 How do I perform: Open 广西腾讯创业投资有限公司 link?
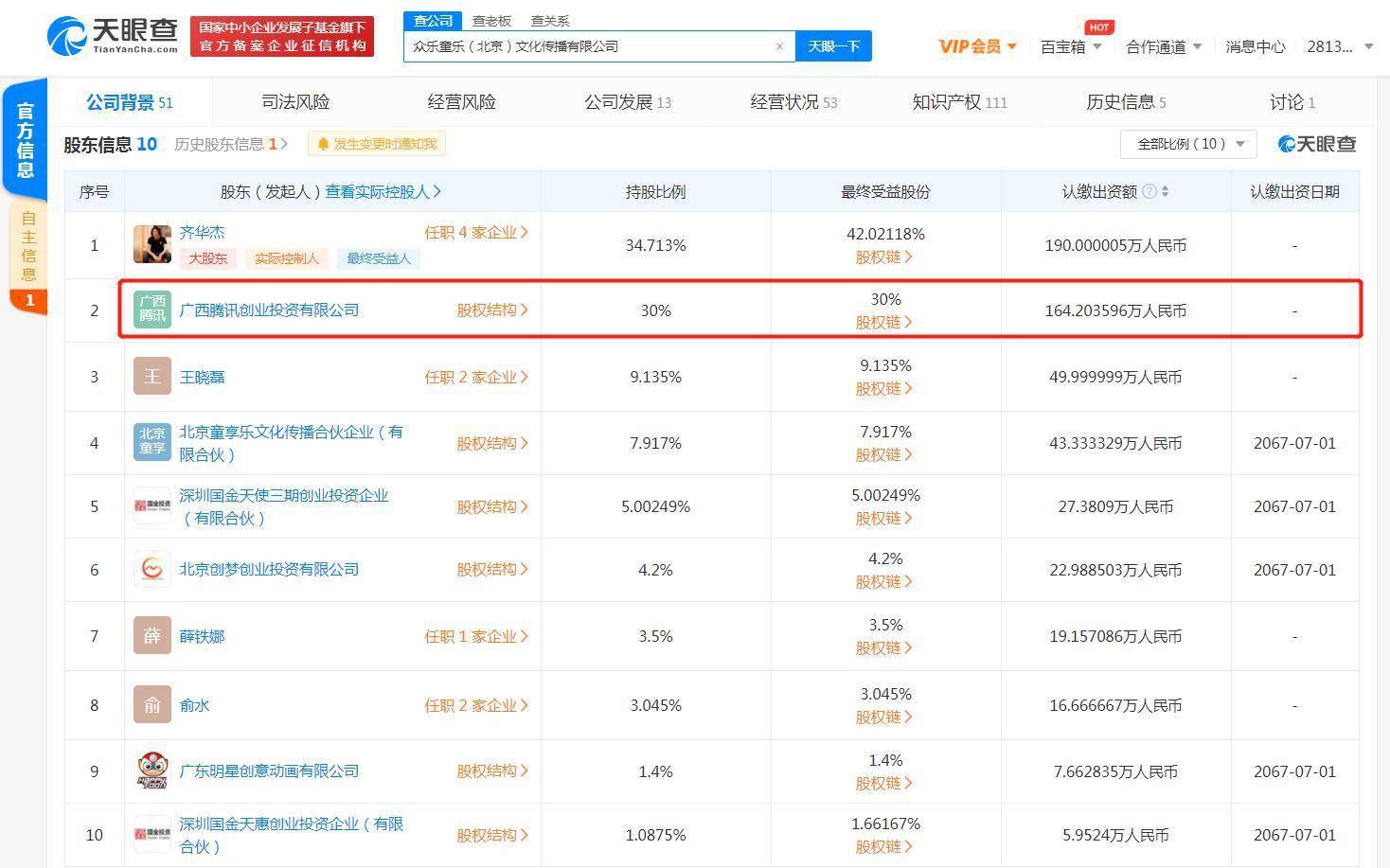269,310
